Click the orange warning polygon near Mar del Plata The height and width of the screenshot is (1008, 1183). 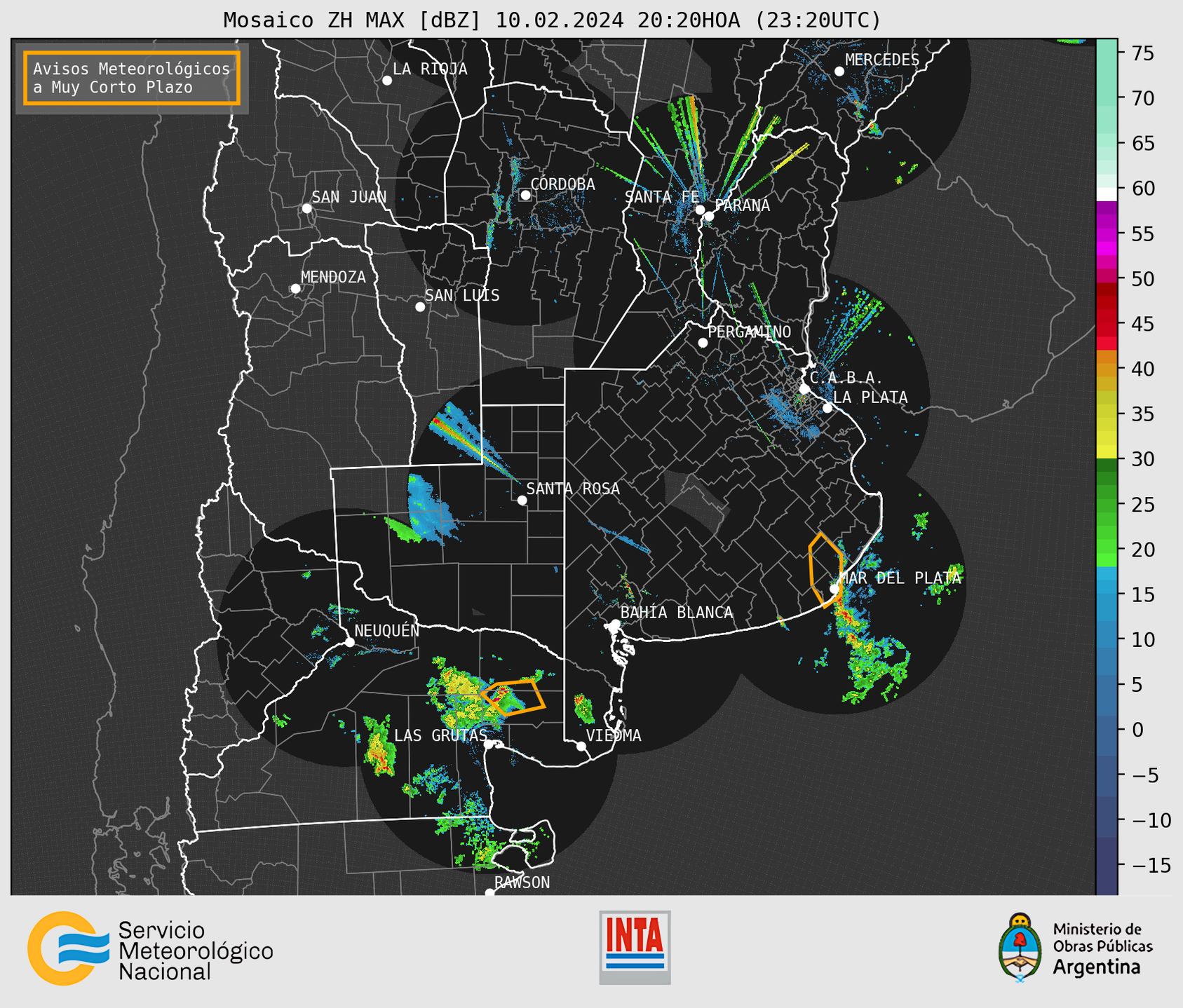825,570
